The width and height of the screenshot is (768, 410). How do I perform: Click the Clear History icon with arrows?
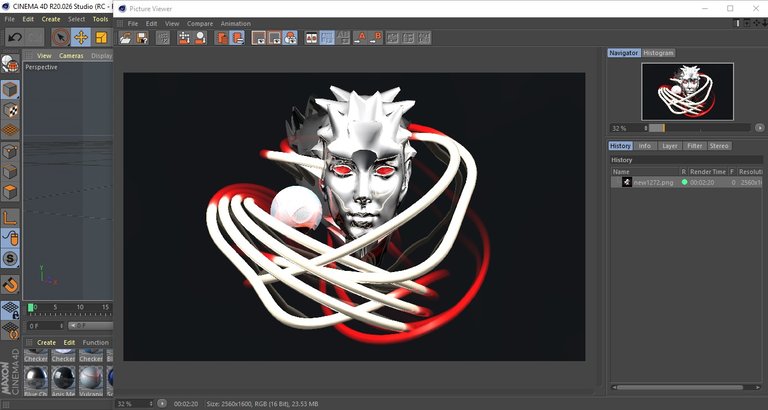(x=184, y=38)
